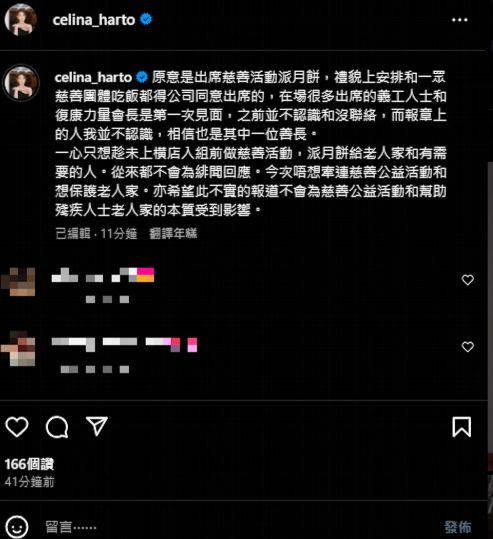The image size is (493, 539).
Task: Click the verified badge beside the header username
Action: [146, 20]
